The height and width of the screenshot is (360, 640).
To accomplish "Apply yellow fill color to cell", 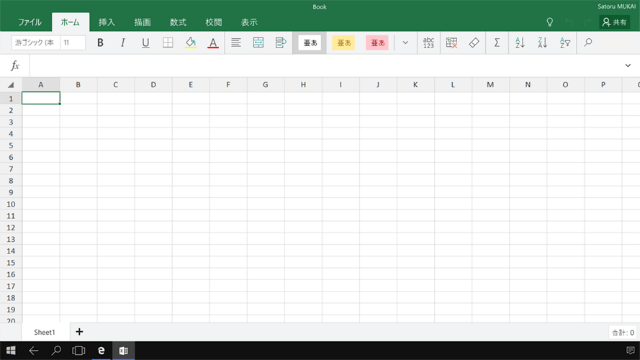I will click(x=190, y=42).
